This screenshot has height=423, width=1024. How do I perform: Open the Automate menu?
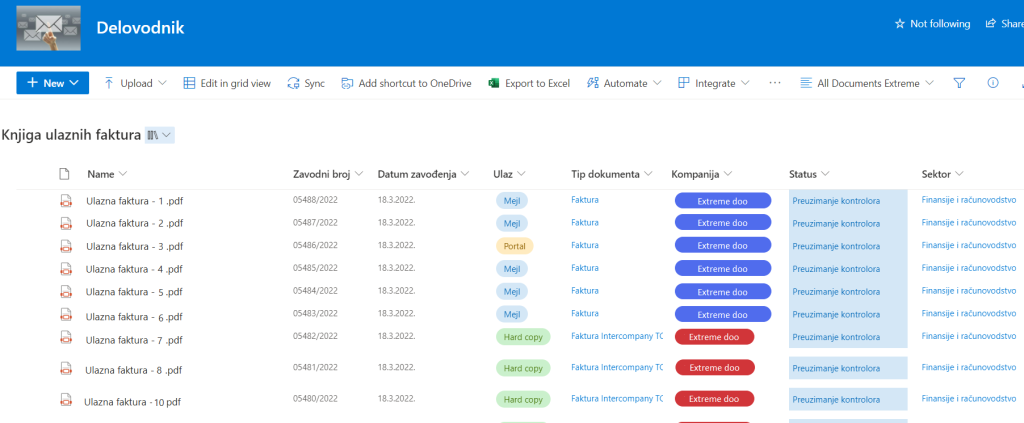(624, 83)
